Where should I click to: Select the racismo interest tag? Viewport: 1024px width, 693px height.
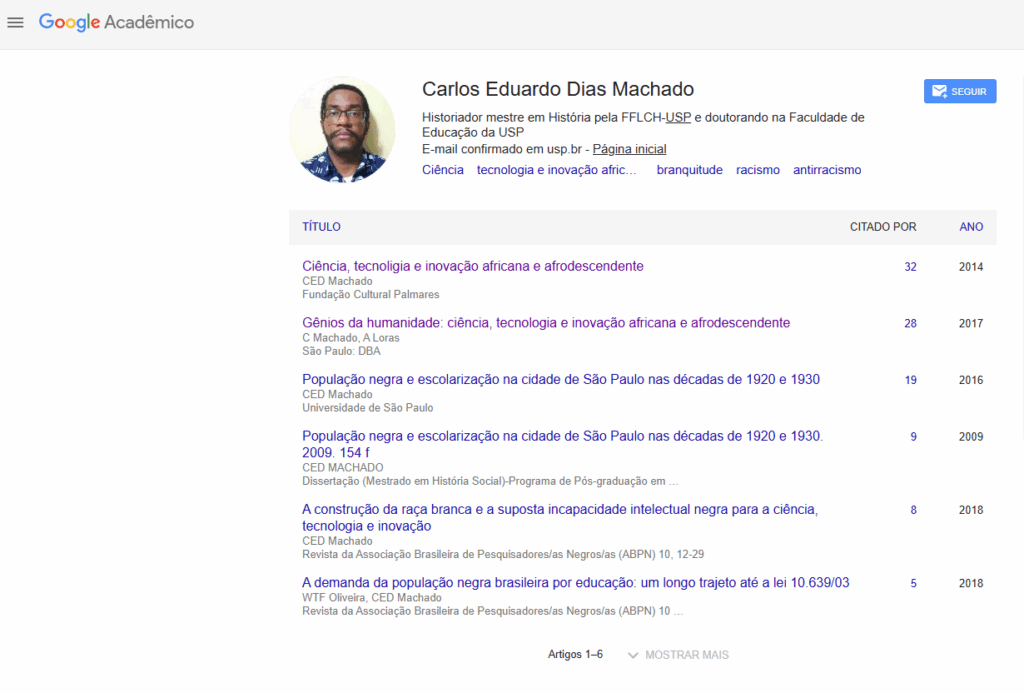758,170
